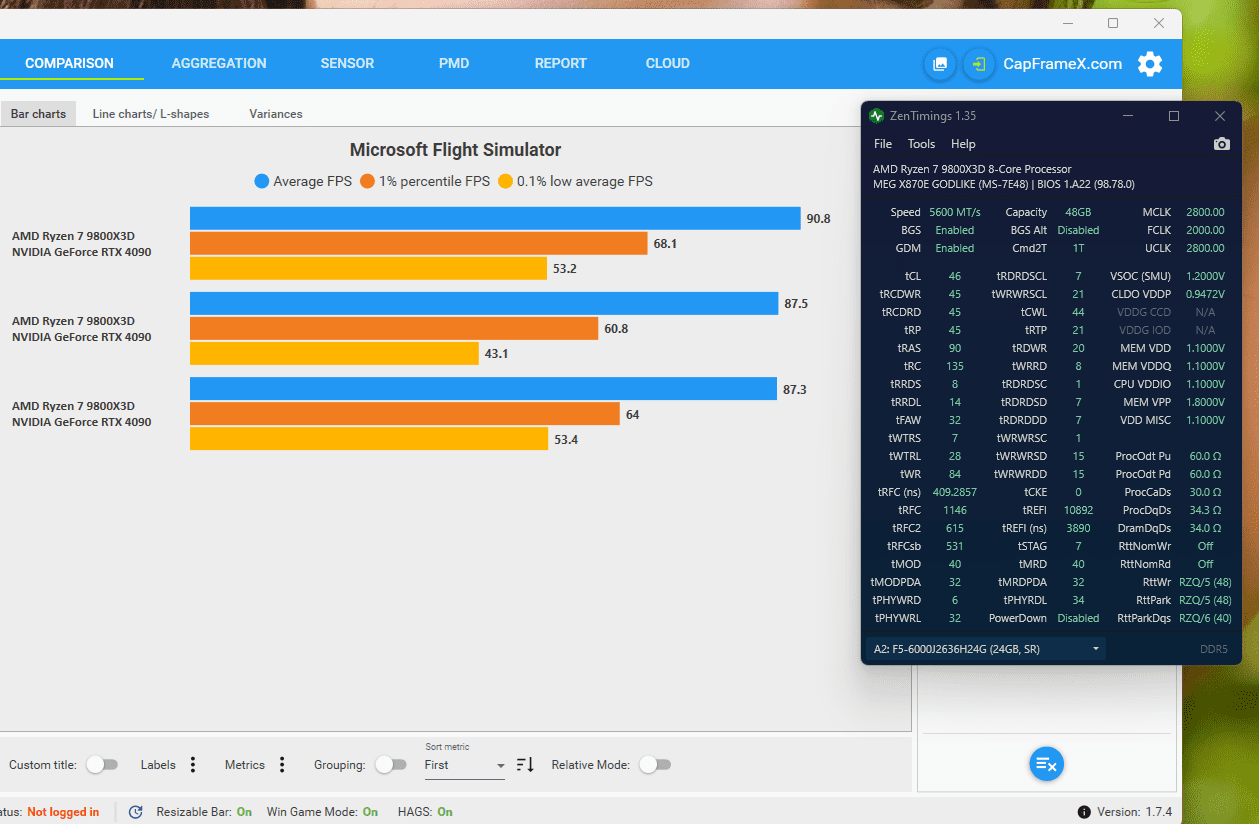Open Sort metric dropdown showing First
Viewport: 1259px width, 824px height.
coord(465,765)
